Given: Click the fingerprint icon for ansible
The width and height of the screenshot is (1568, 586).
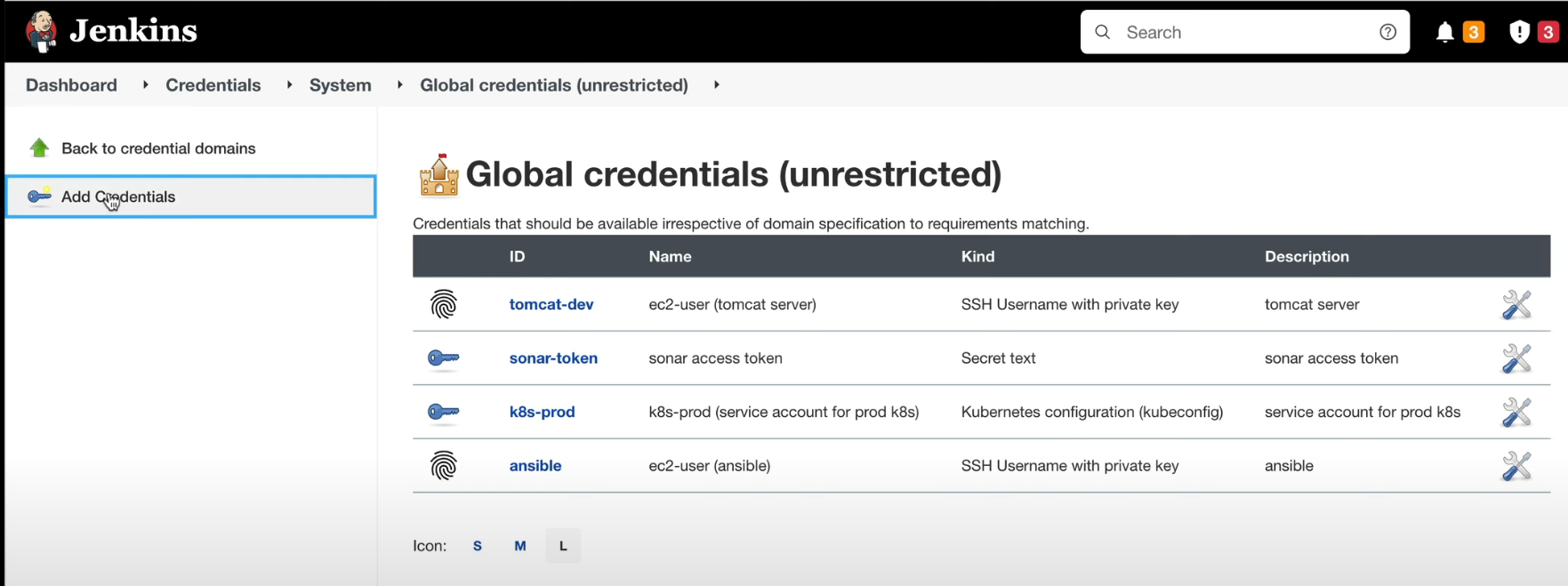Looking at the screenshot, I should click(444, 465).
